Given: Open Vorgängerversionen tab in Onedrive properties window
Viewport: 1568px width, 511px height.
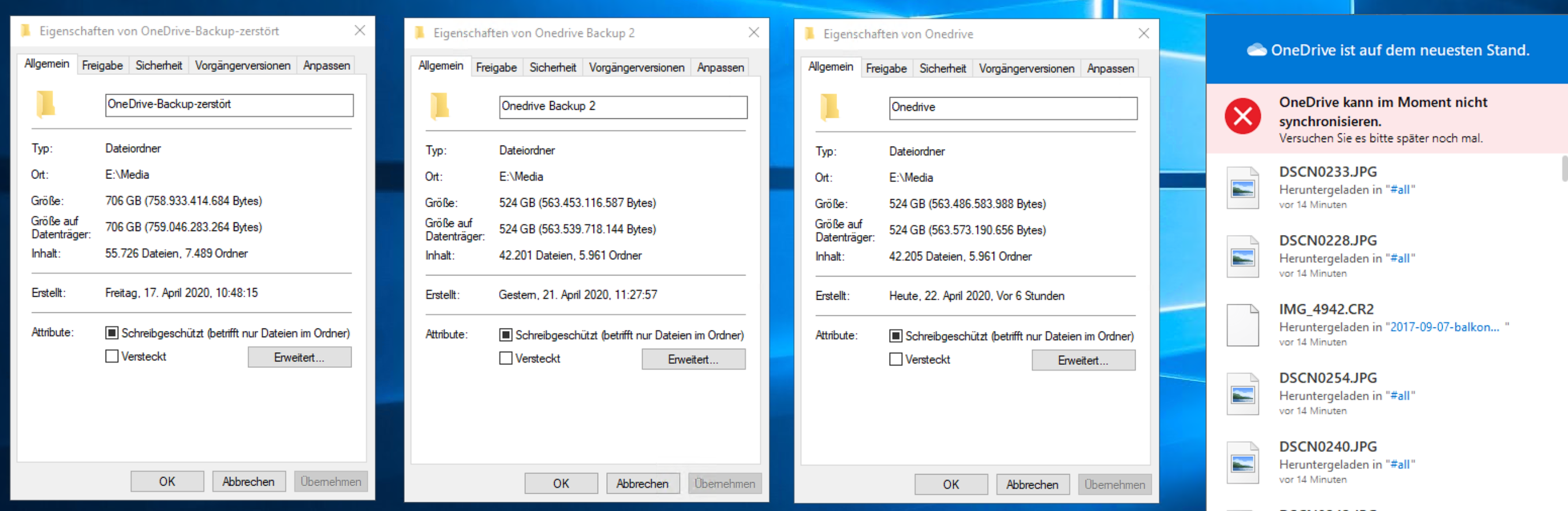Looking at the screenshot, I should (x=1026, y=68).
